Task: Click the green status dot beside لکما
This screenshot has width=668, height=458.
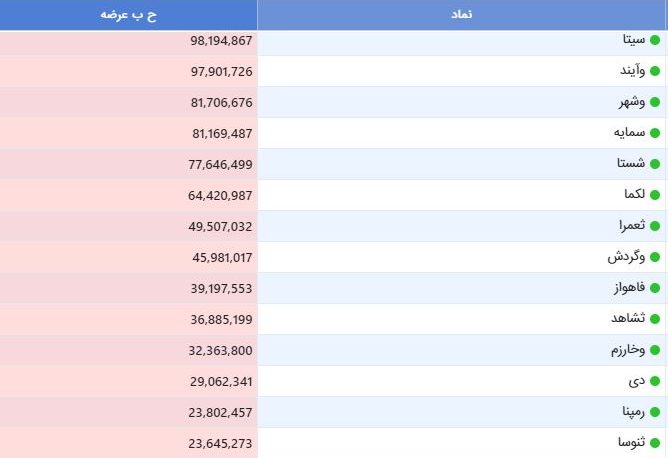Action: (655, 195)
